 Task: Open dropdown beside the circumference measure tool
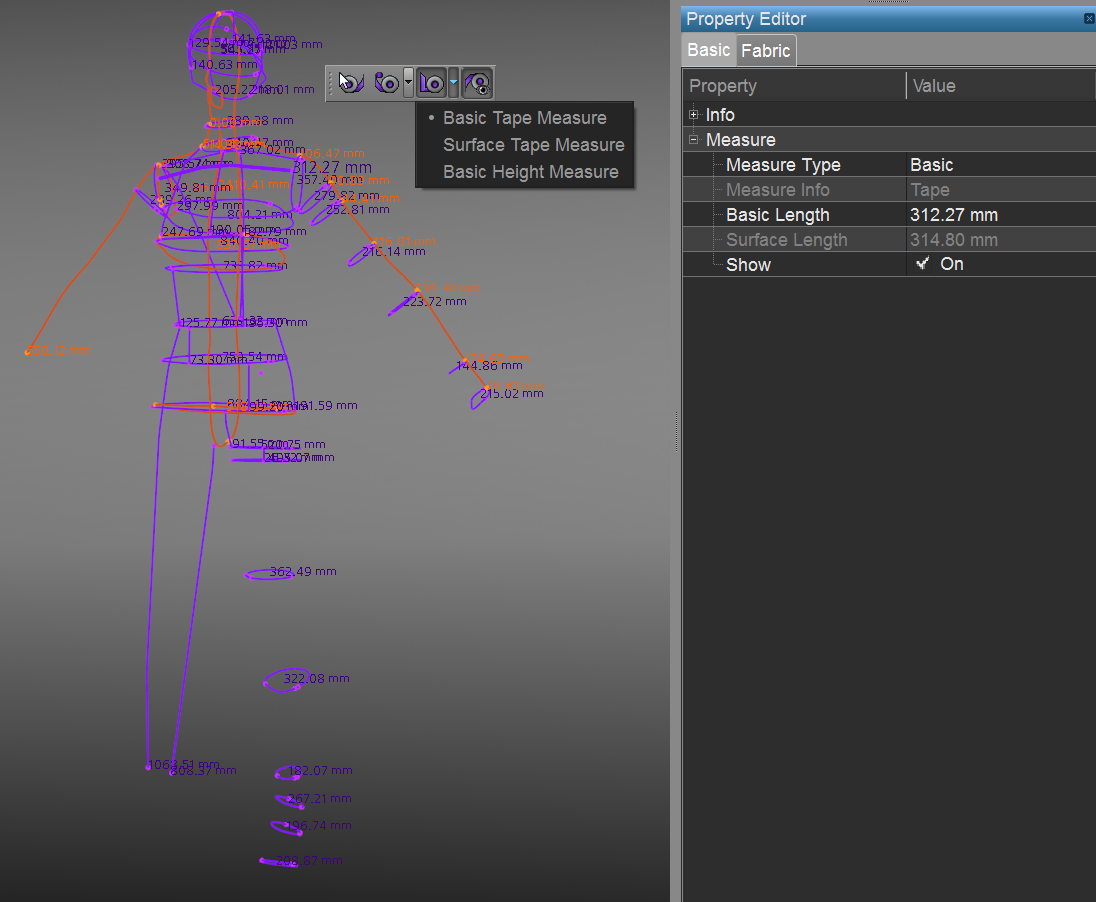point(408,83)
